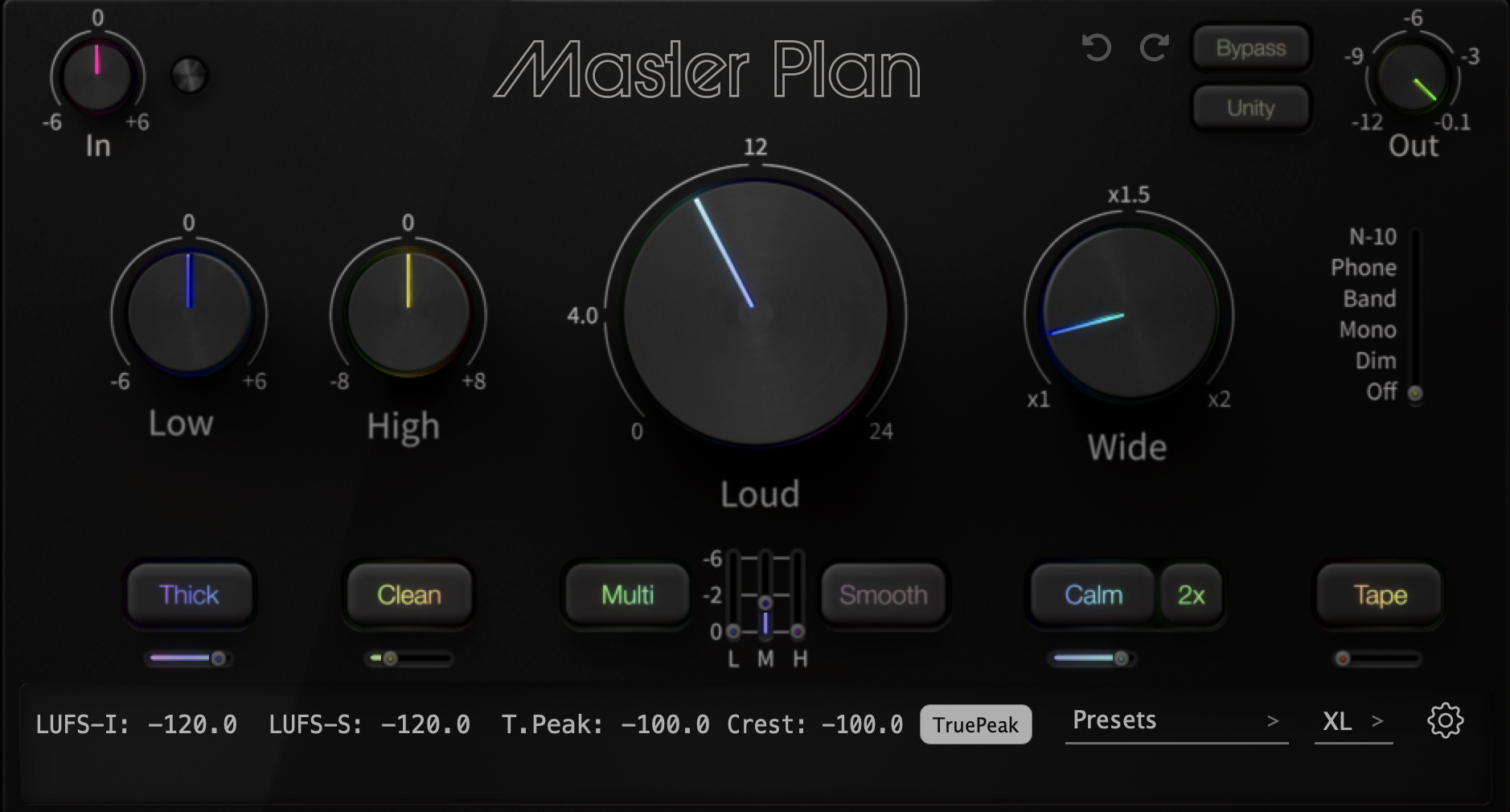Click the Crest: -100.0 readout

[x=814, y=724]
